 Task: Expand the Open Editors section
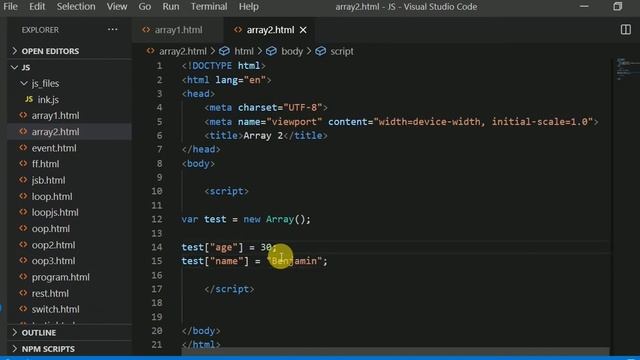pos(69,51)
